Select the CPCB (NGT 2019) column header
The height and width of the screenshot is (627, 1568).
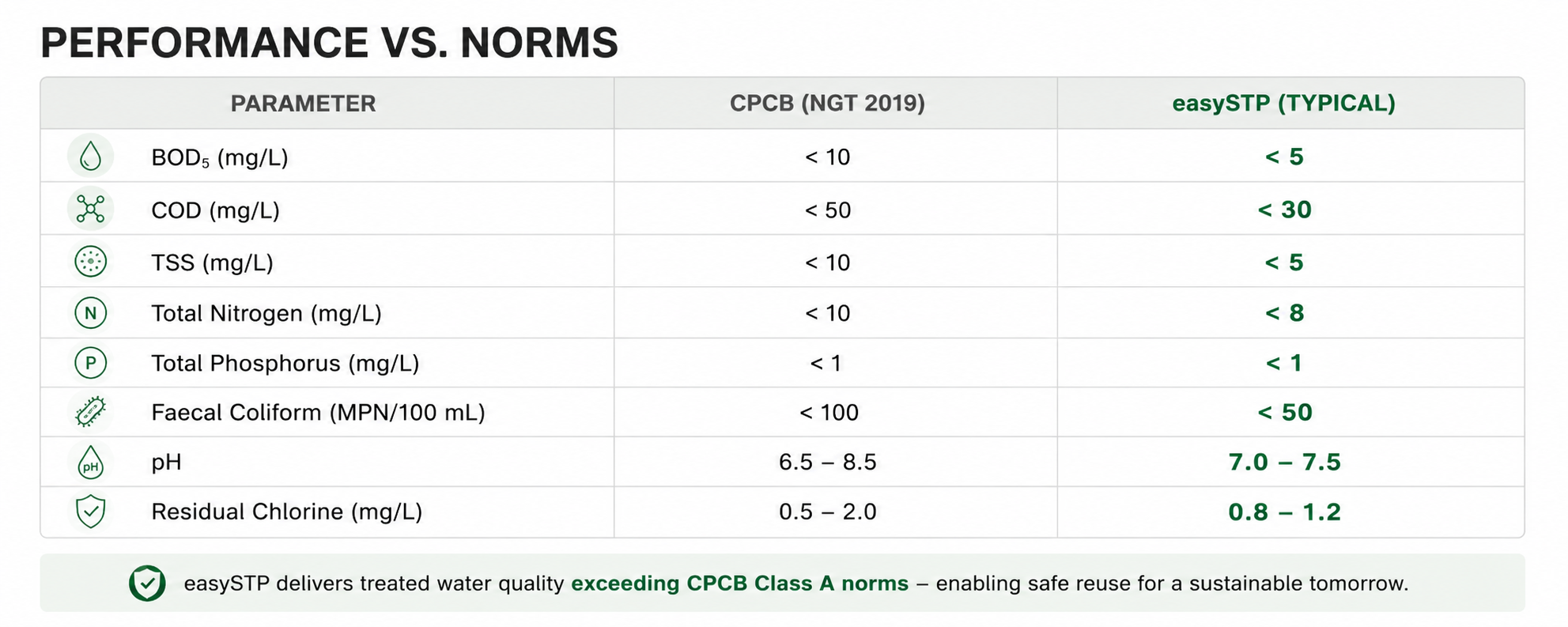click(827, 104)
